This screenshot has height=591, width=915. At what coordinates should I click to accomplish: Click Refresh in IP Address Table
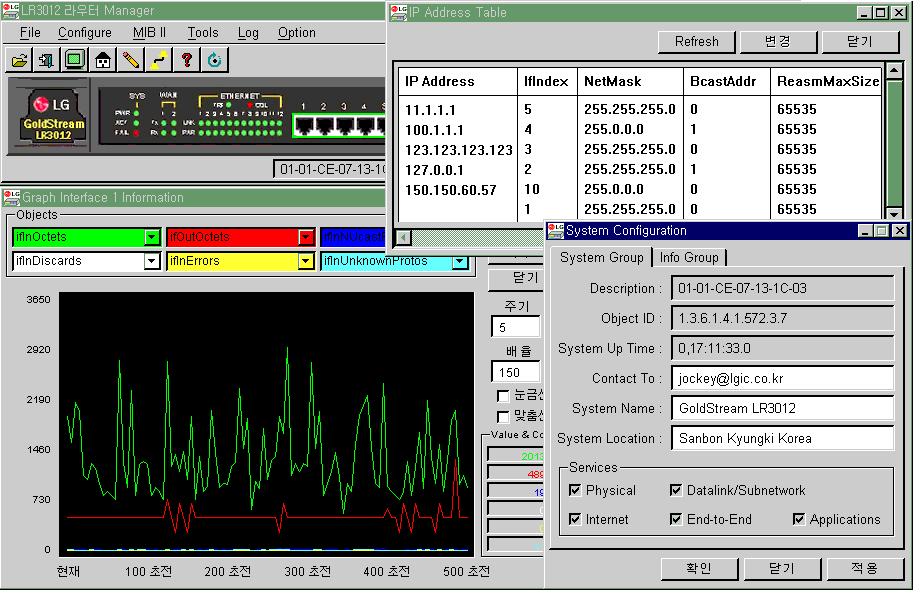click(x=696, y=41)
